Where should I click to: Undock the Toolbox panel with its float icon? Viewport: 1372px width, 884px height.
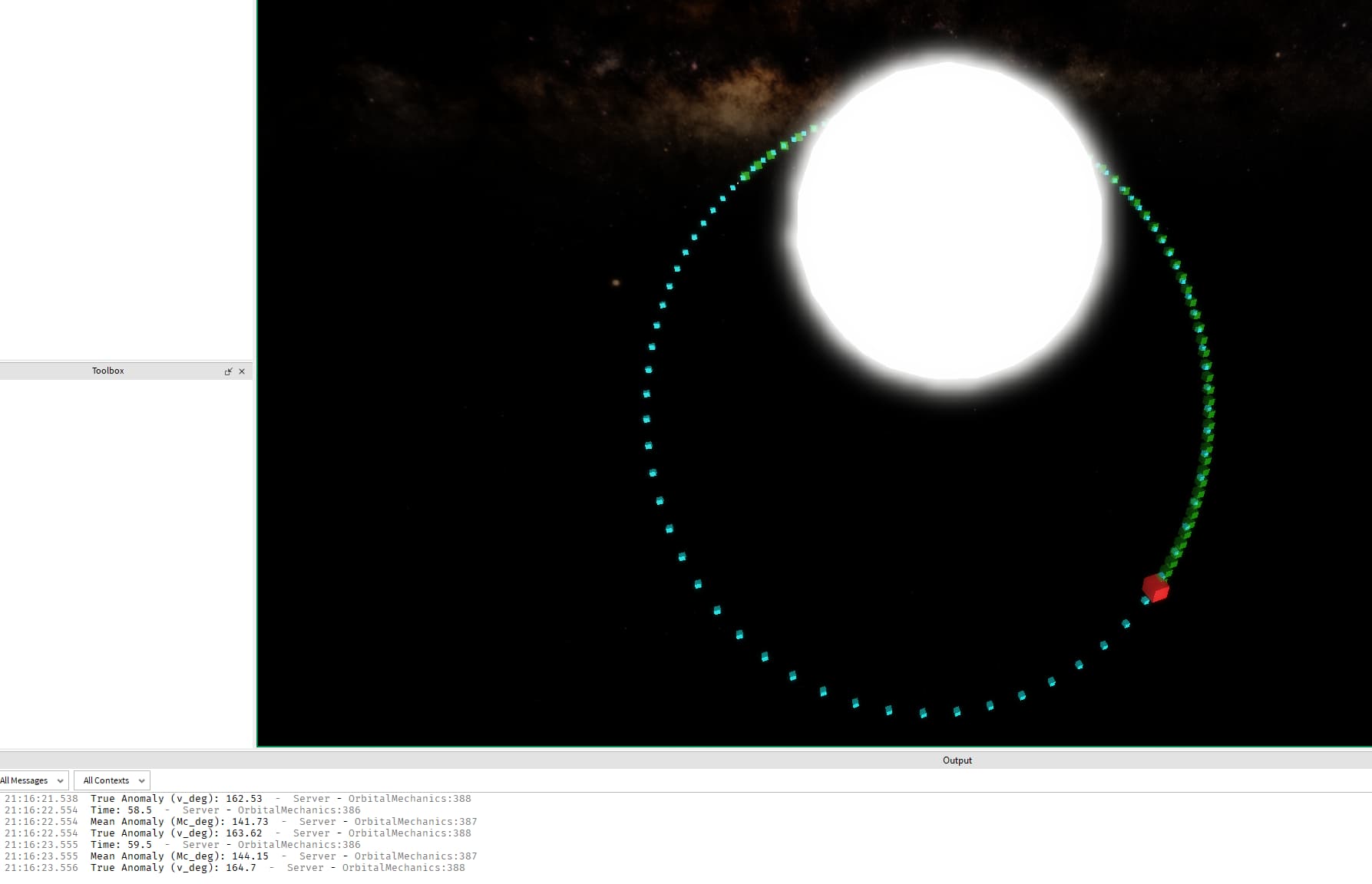[228, 371]
